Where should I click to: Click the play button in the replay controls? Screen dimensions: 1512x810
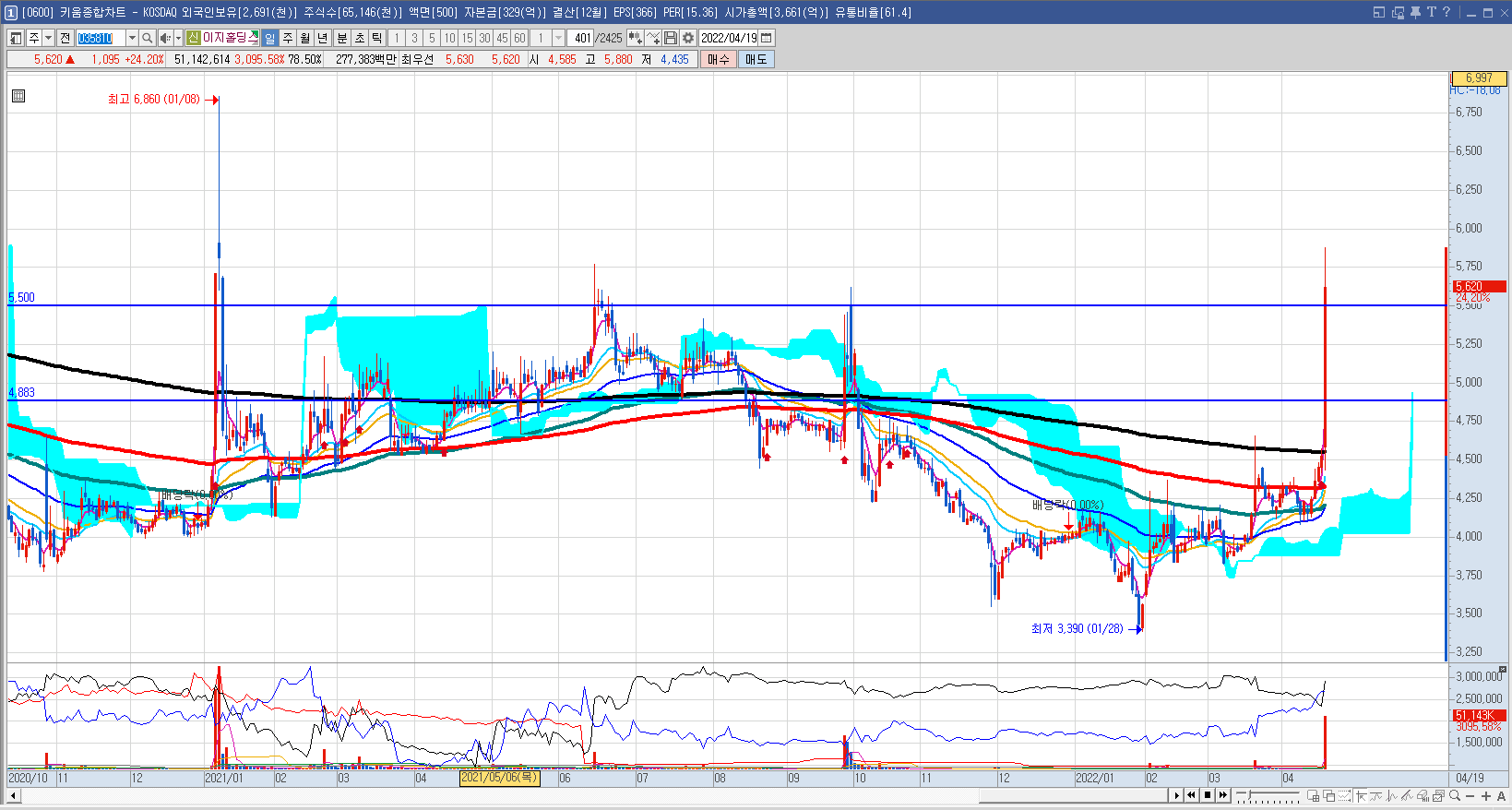pos(1176,795)
